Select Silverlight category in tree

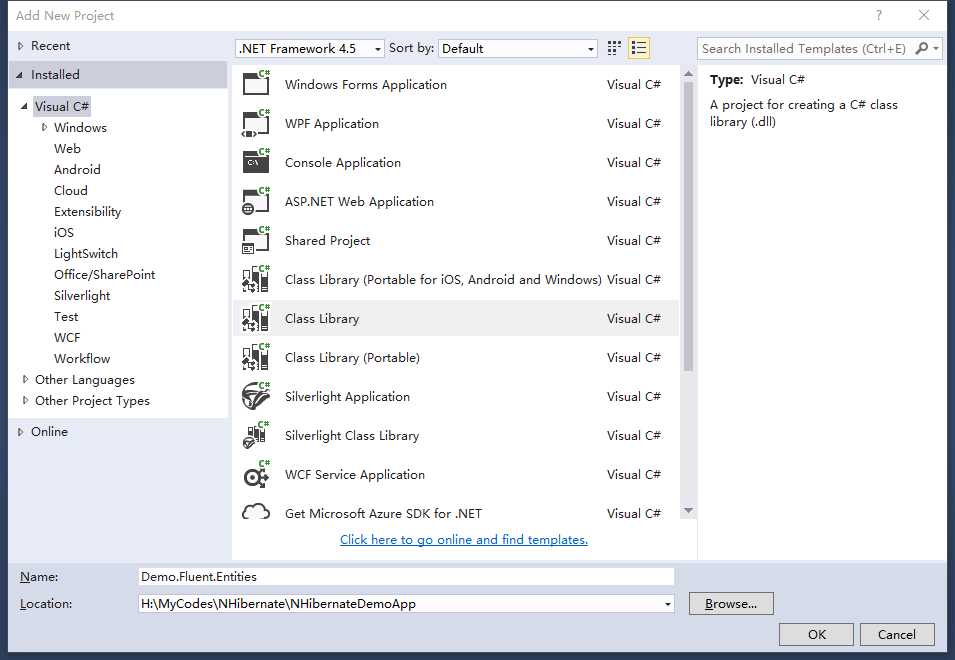click(82, 295)
